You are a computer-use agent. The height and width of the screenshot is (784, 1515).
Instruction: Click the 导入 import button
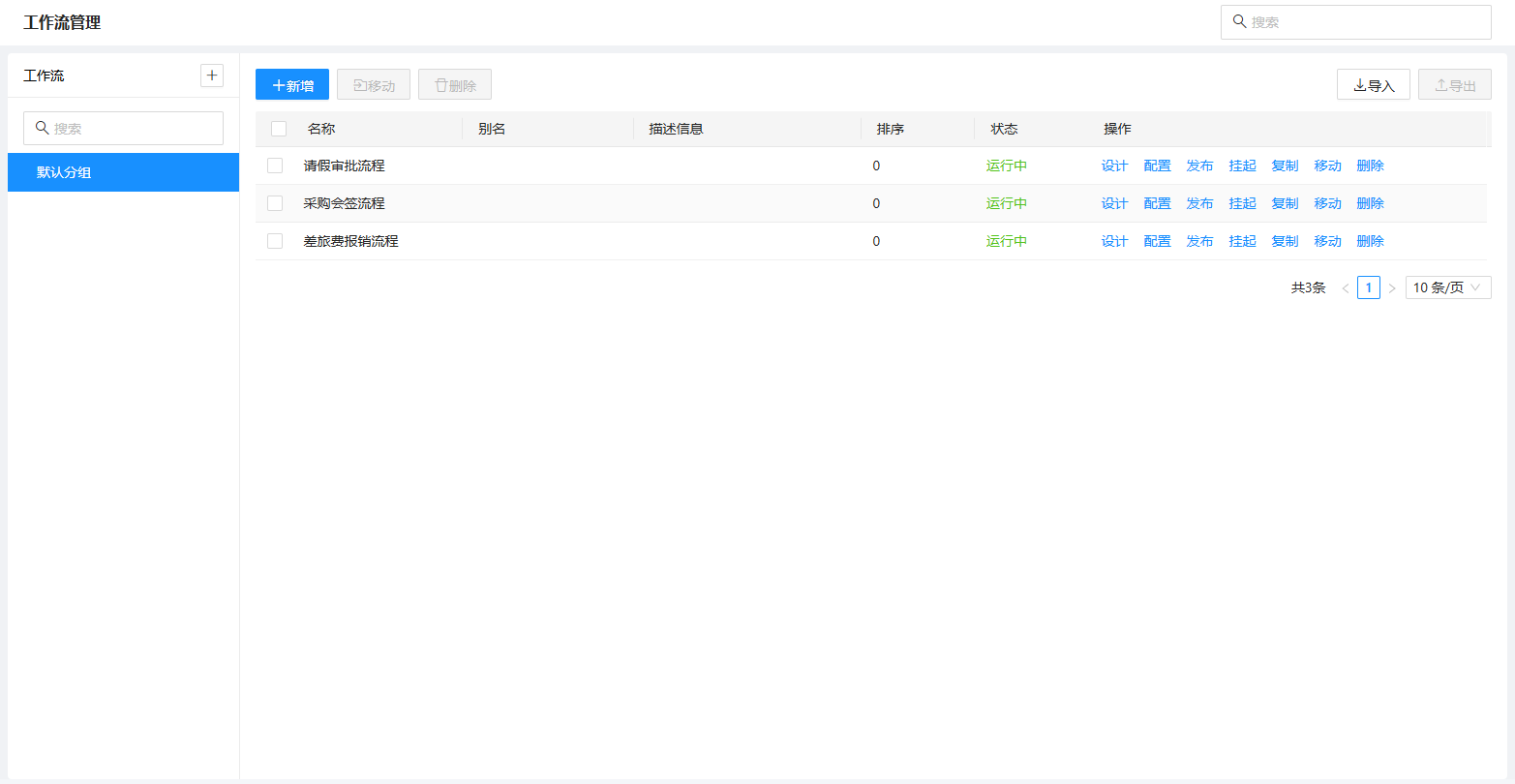1373,85
